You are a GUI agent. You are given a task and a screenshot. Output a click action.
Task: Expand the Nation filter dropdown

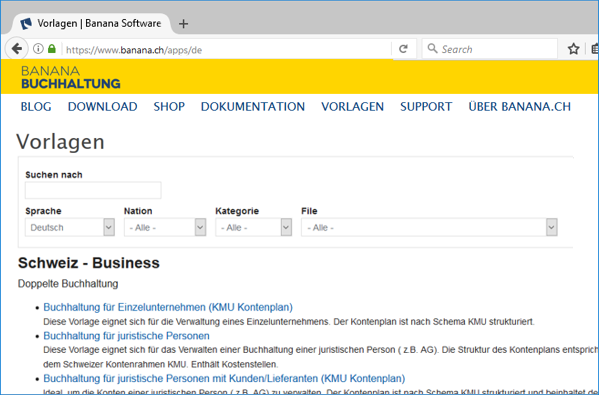pos(165,227)
